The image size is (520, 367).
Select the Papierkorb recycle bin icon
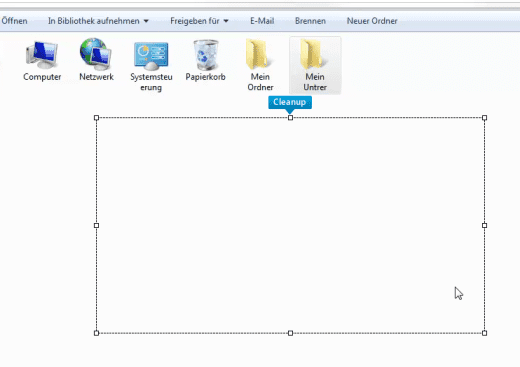(206, 60)
